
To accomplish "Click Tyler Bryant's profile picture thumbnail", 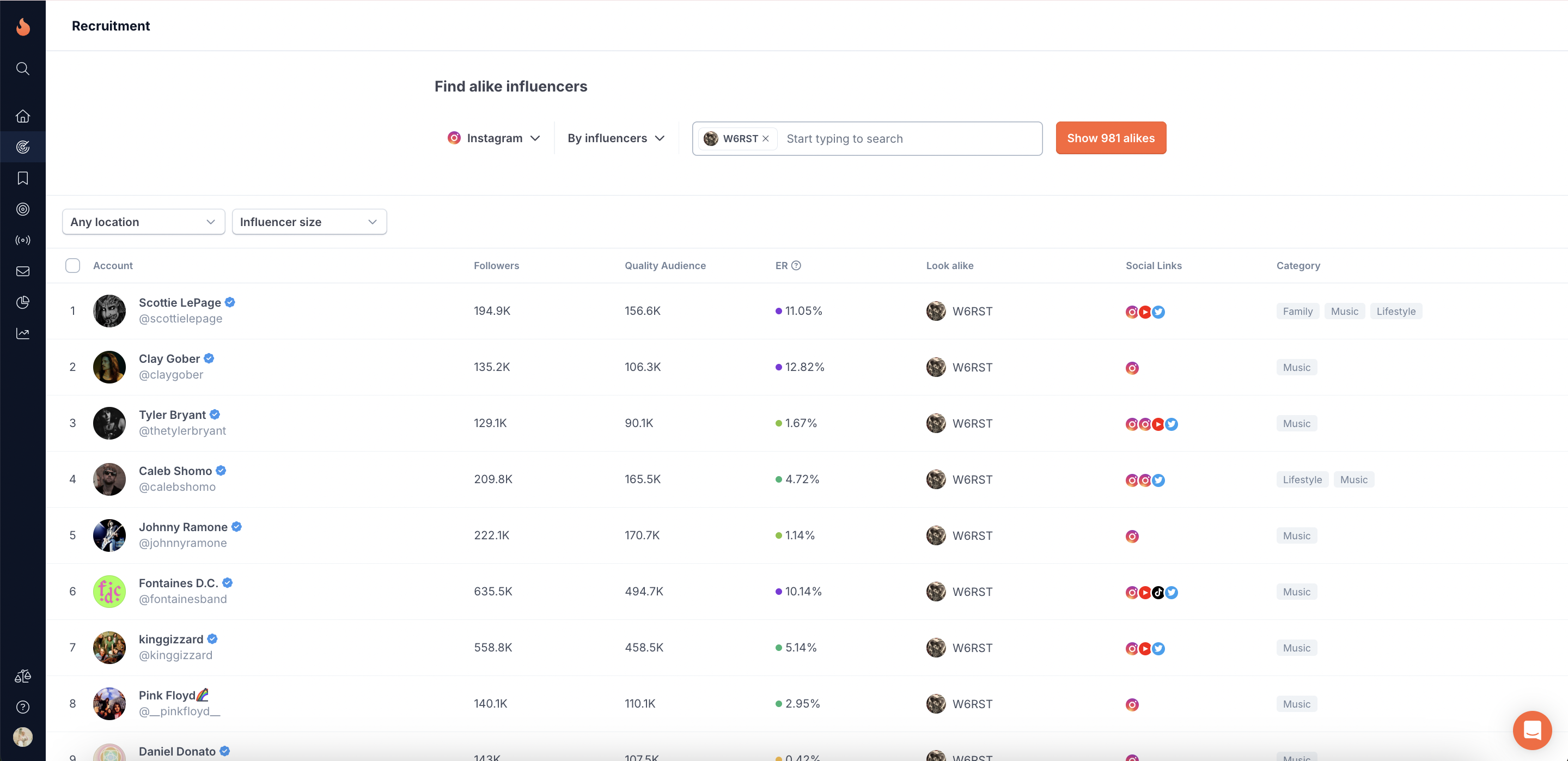I will pyautogui.click(x=109, y=423).
